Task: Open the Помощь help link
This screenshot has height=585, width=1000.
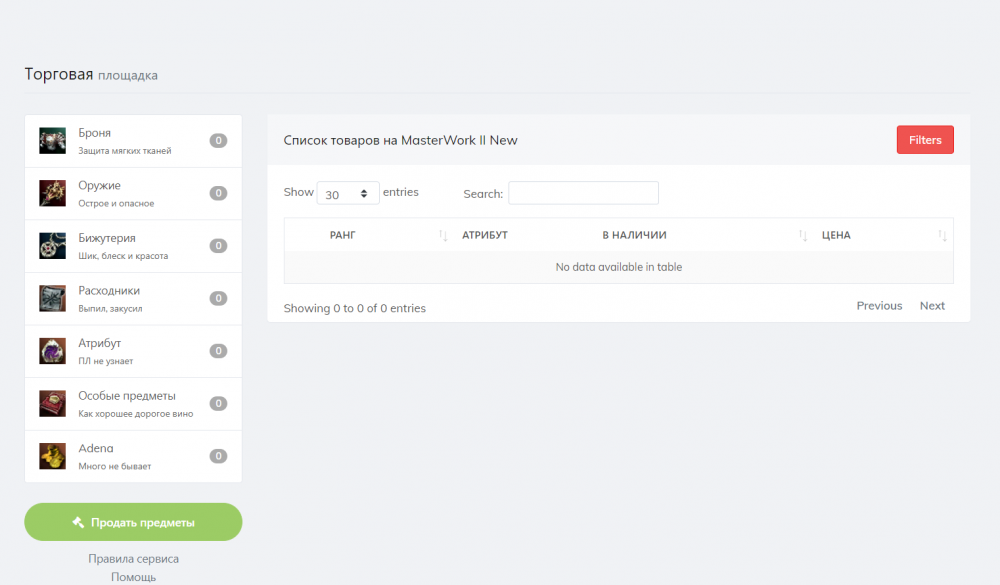Action: (133, 577)
